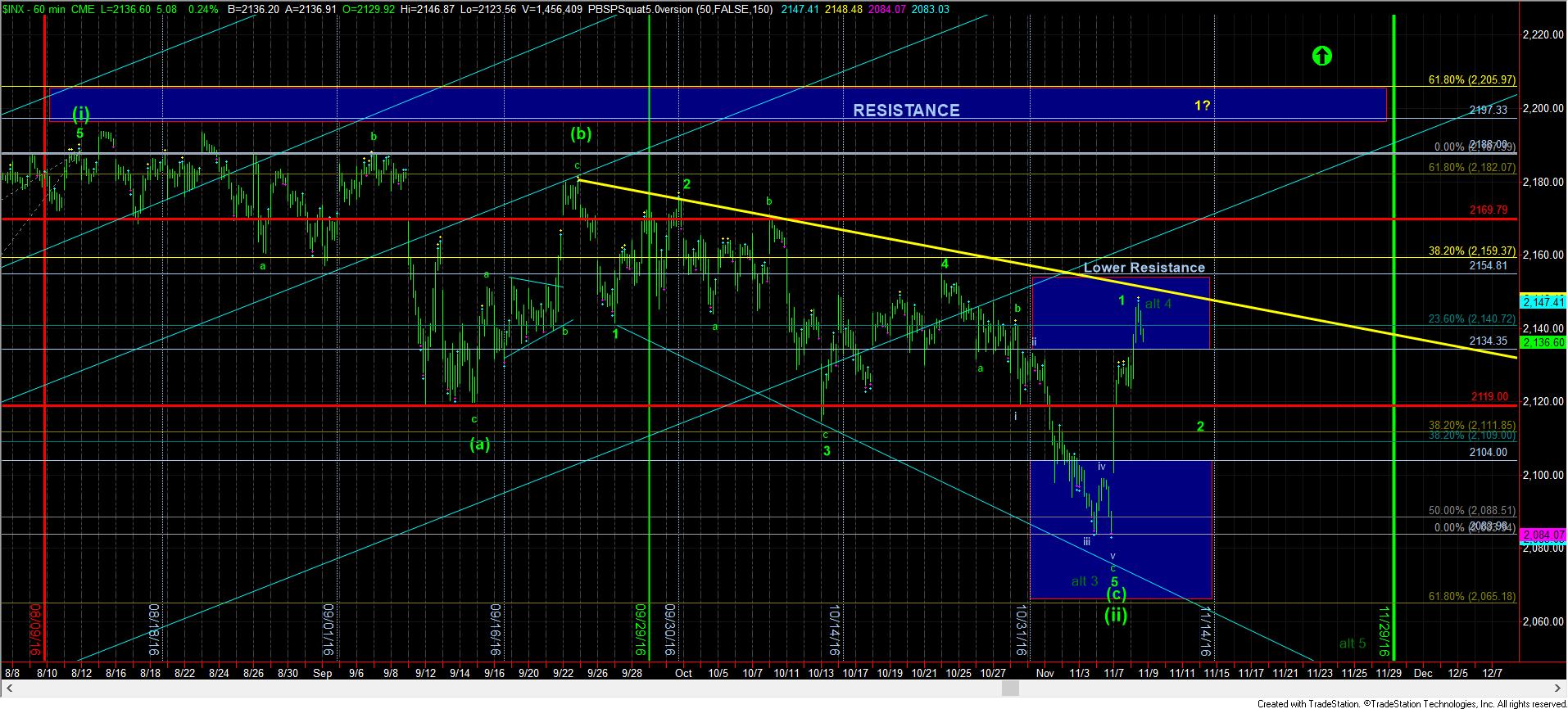The width and height of the screenshot is (1568, 709).
Task: Click the green (ii) wave label
Action: 1116,615
